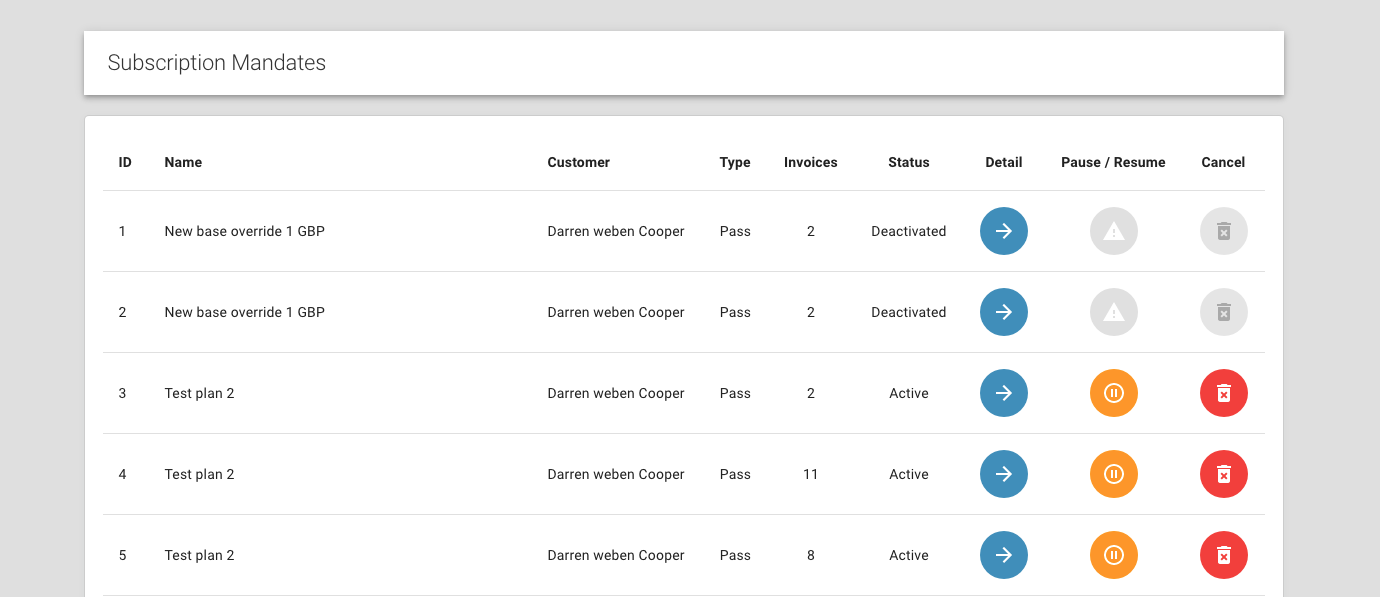The image size is (1380, 597).
Task: Click the greyed cancel icon for mandate ID 2
Action: (x=1223, y=312)
